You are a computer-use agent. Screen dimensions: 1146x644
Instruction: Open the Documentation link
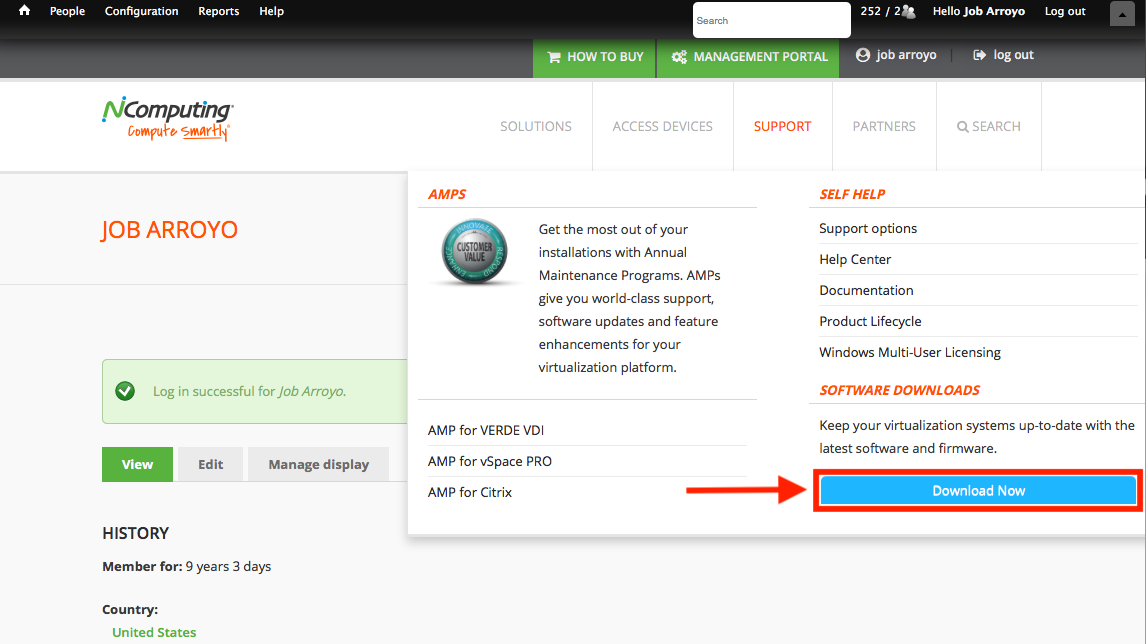click(x=866, y=290)
